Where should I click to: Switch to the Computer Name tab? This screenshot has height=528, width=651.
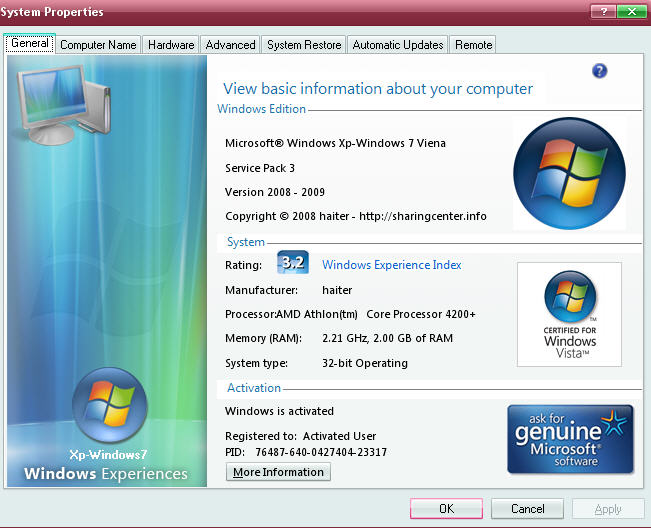98,45
